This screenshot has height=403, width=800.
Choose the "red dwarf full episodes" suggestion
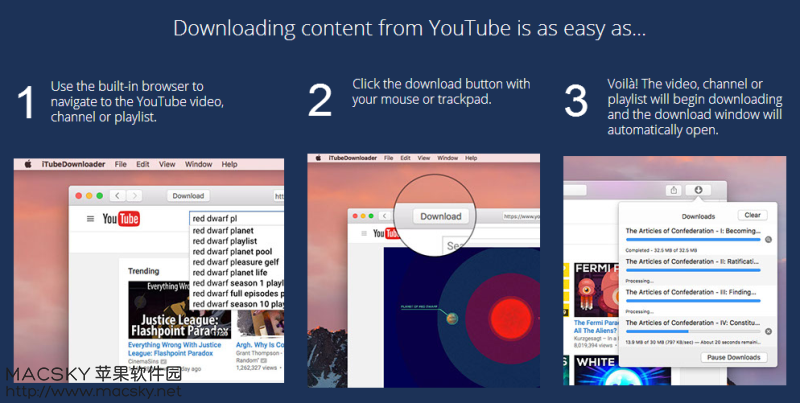point(236,293)
